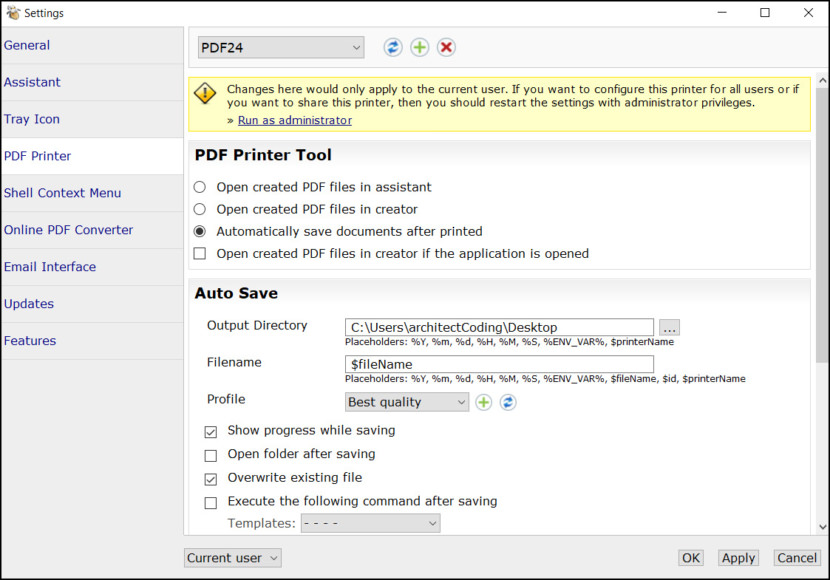
Task: Click the PDF24 icon in the title bar
Action: [x=11, y=12]
